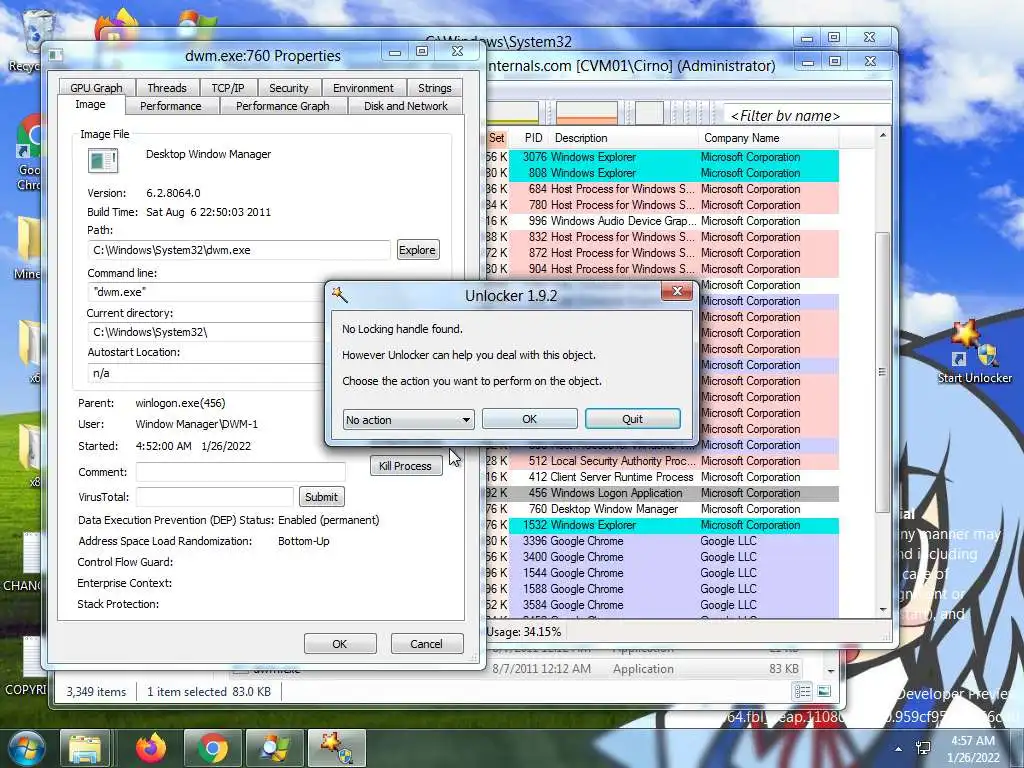
Task: Click the Comment input field
Action: point(240,472)
